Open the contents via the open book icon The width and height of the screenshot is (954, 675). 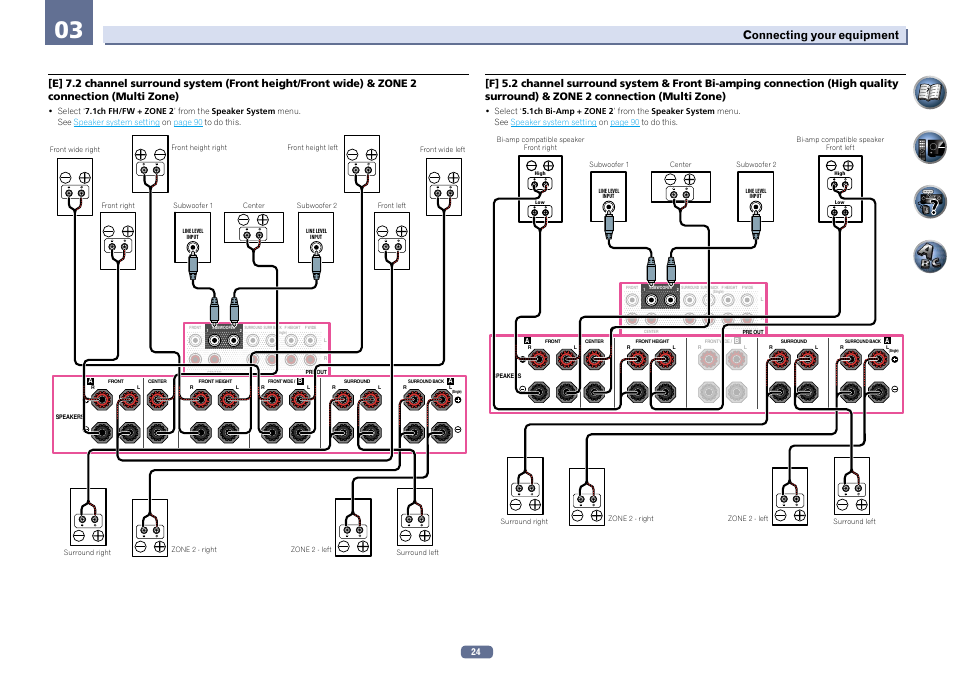(x=930, y=92)
